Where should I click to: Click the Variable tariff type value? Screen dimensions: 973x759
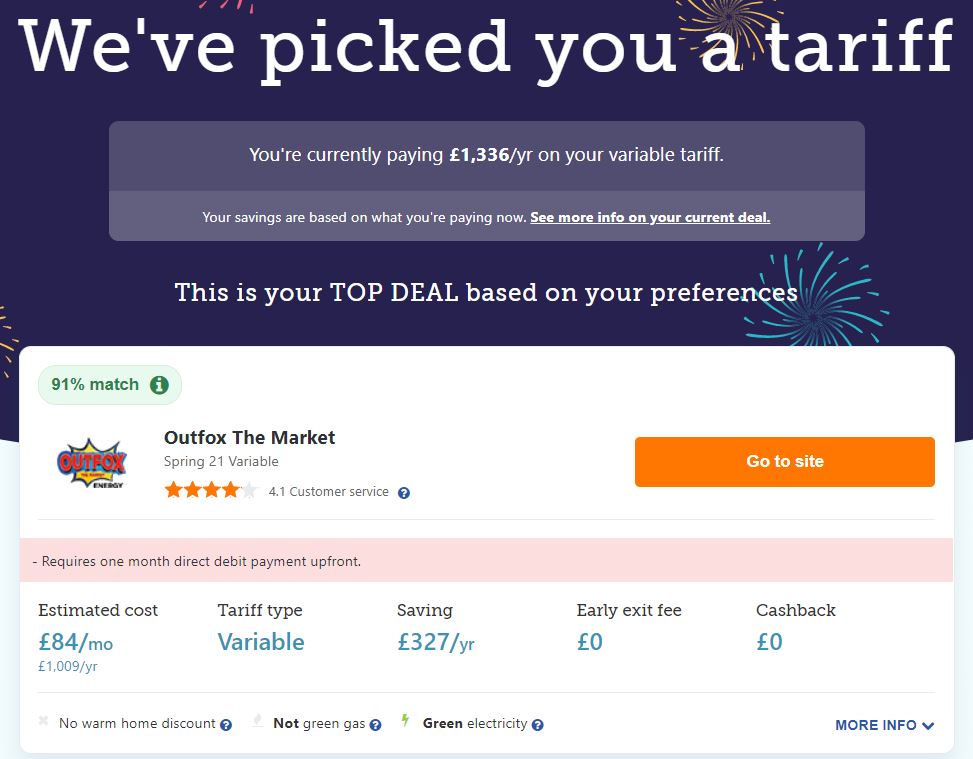pos(261,642)
